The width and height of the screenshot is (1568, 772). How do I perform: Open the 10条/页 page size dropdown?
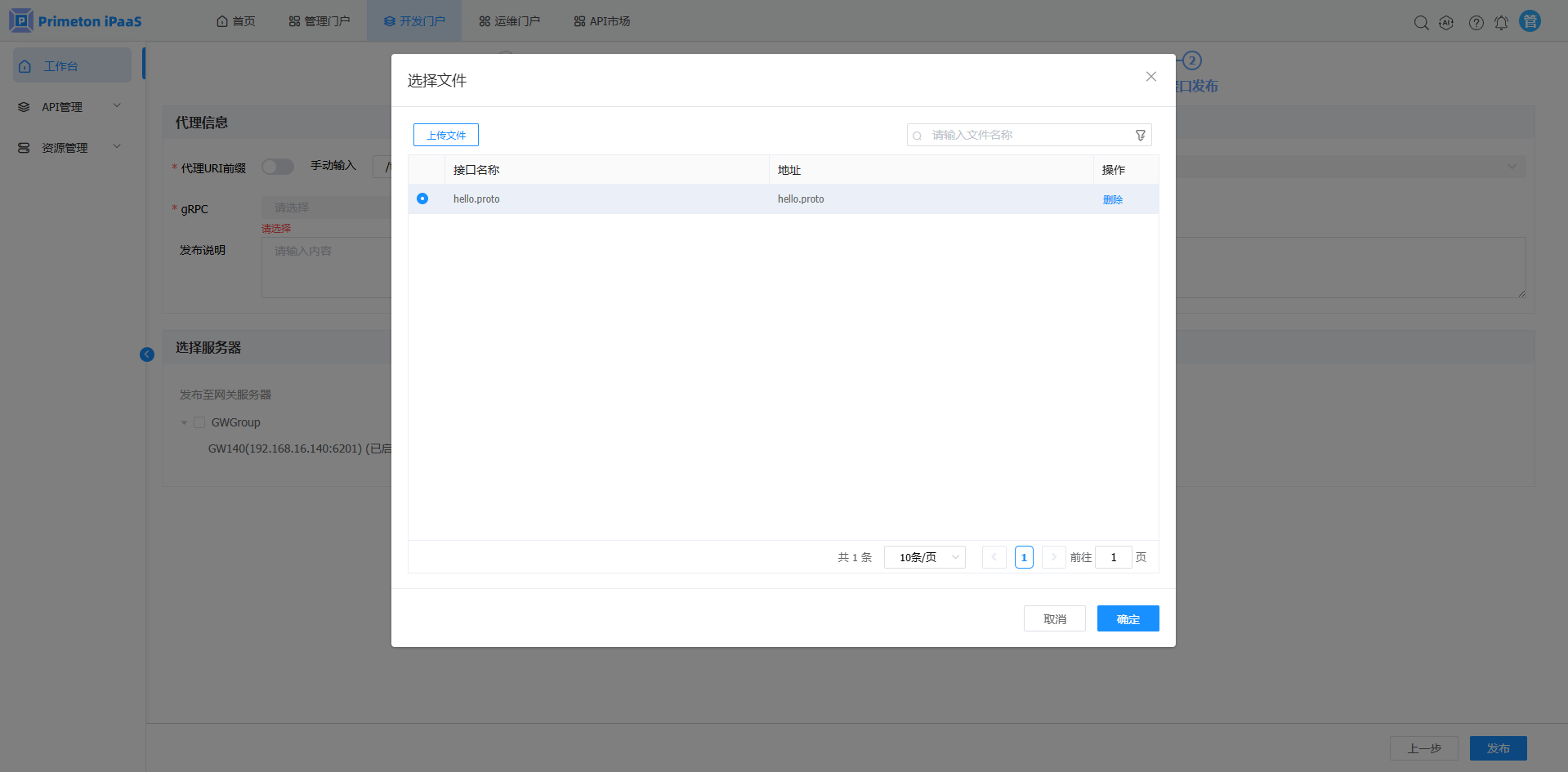[924, 557]
